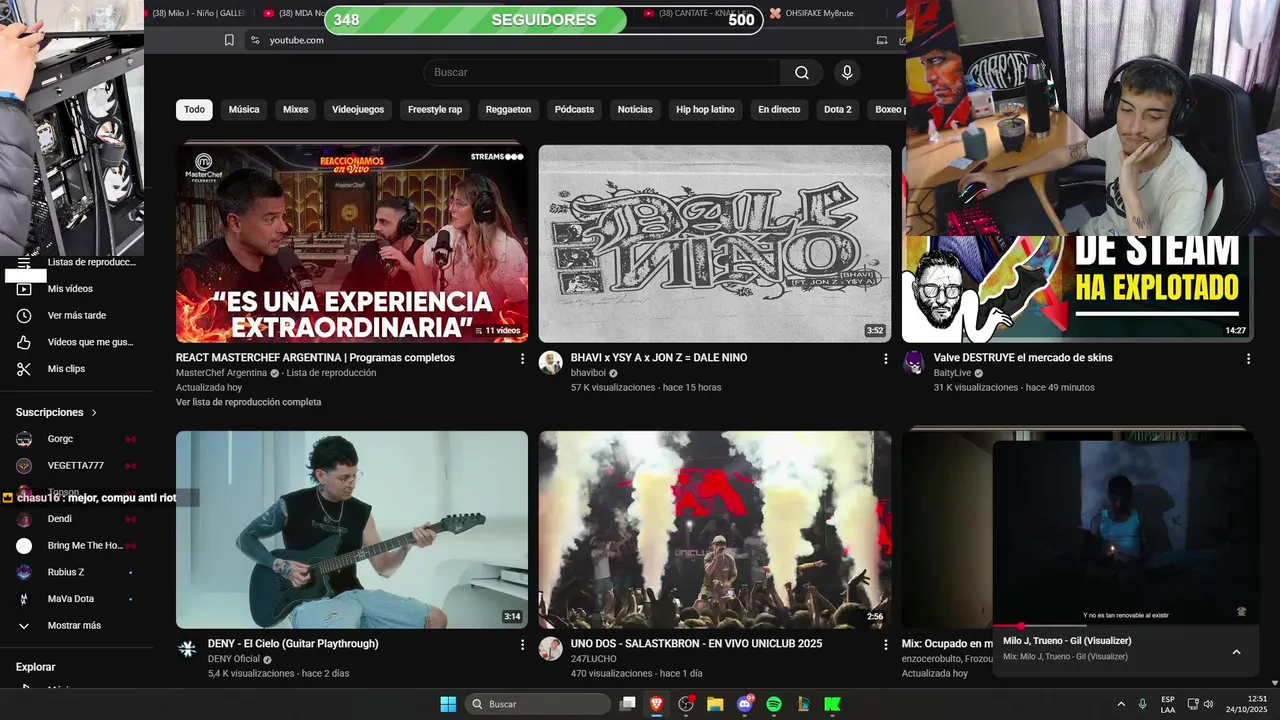Image resolution: width=1280 pixels, height=720 pixels.
Task: Click the volume icon in system tray
Action: 1208,704
